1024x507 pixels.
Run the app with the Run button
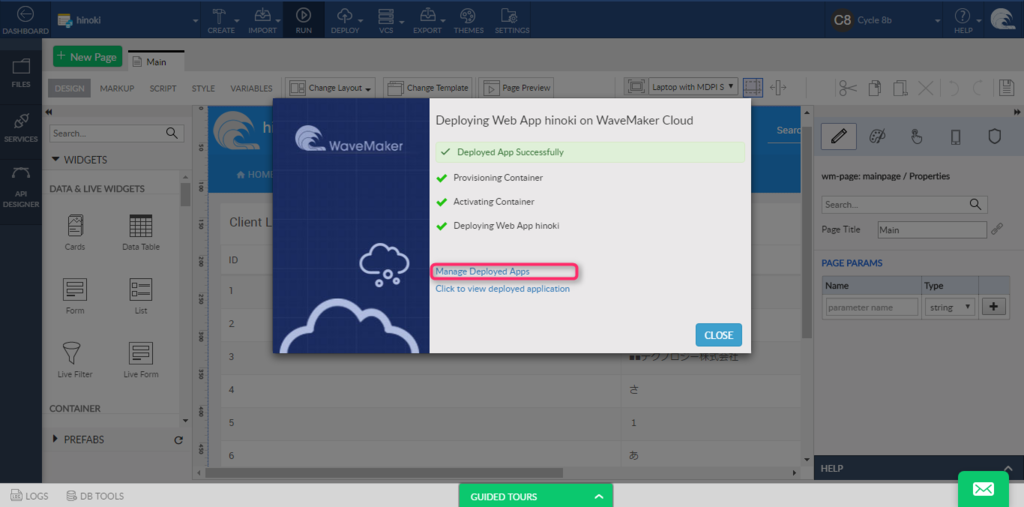(304, 20)
